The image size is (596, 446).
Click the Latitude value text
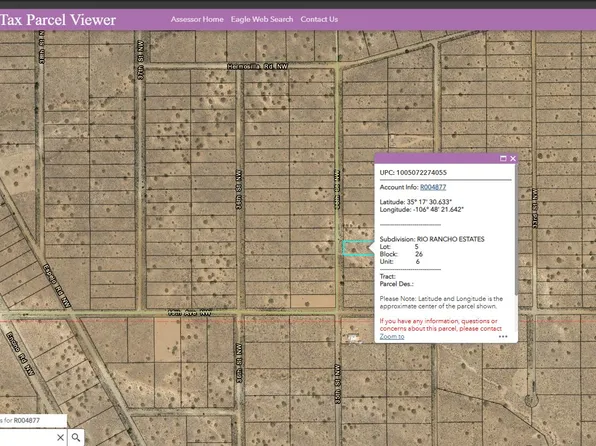click(429, 202)
